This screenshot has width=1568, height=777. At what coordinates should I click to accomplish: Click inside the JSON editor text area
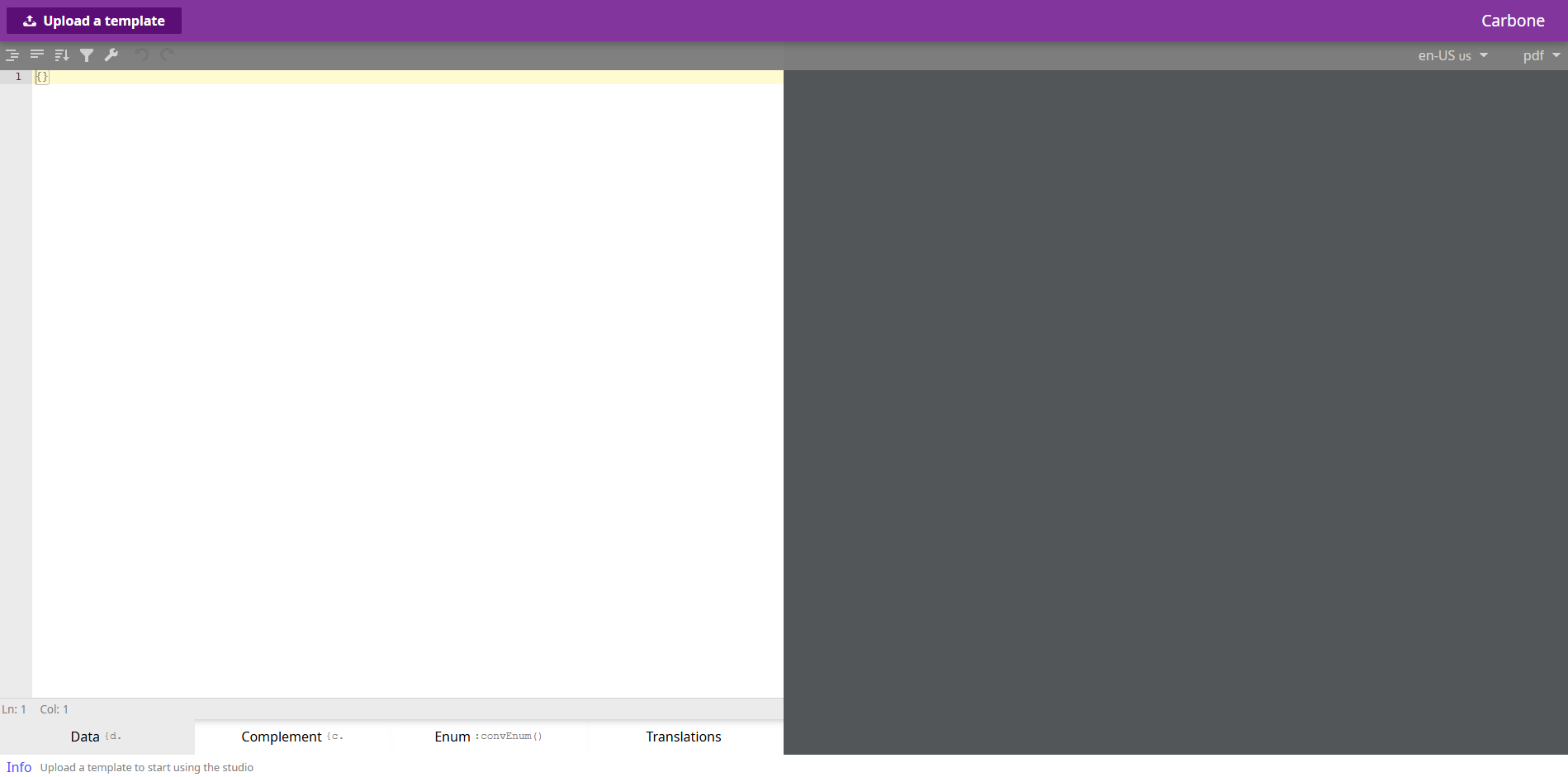tap(407, 372)
